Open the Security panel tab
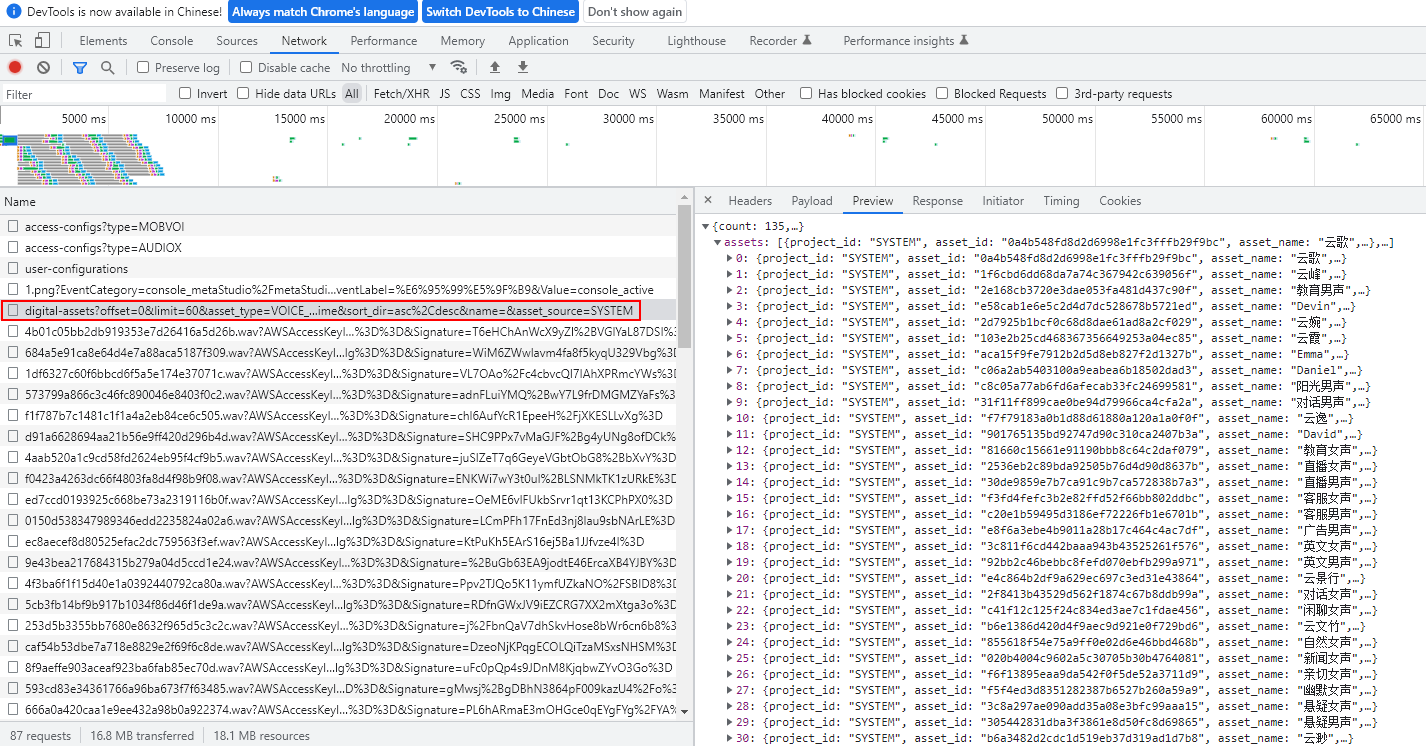The image size is (1426, 746). coord(613,41)
